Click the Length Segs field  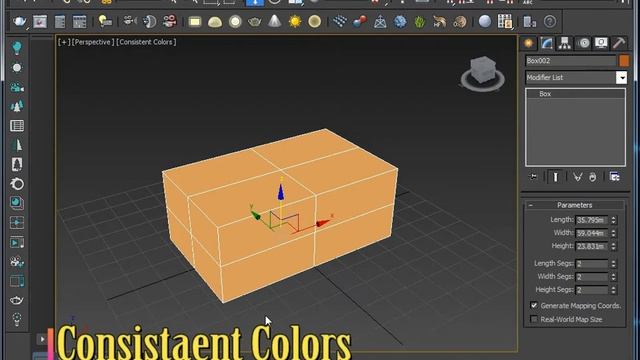[592, 264]
